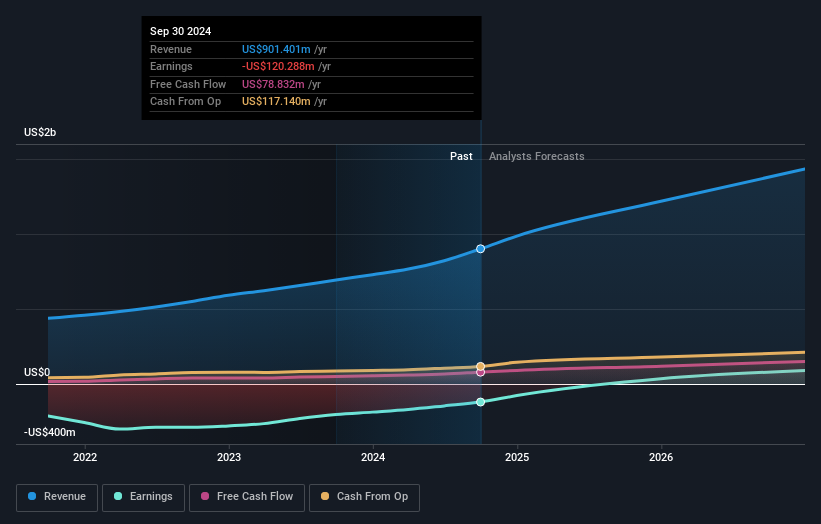Image resolution: width=821 pixels, height=524 pixels.
Task: Toggle the Earnings legend button
Action: [x=143, y=497]
